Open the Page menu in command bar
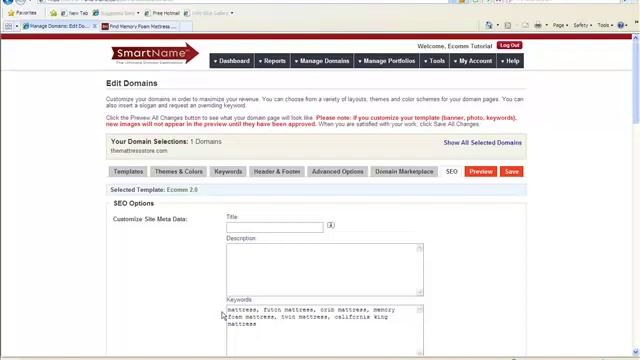The image size is (640, 360). tap(560, 25)
